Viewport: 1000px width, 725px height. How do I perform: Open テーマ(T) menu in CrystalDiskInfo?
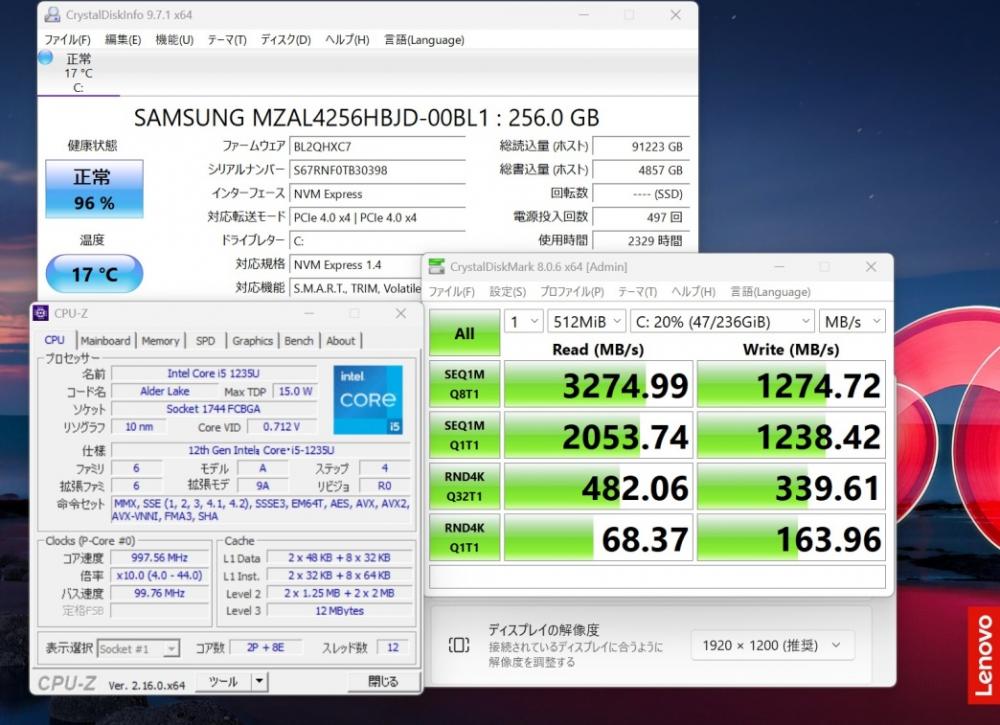click(226, 40)
